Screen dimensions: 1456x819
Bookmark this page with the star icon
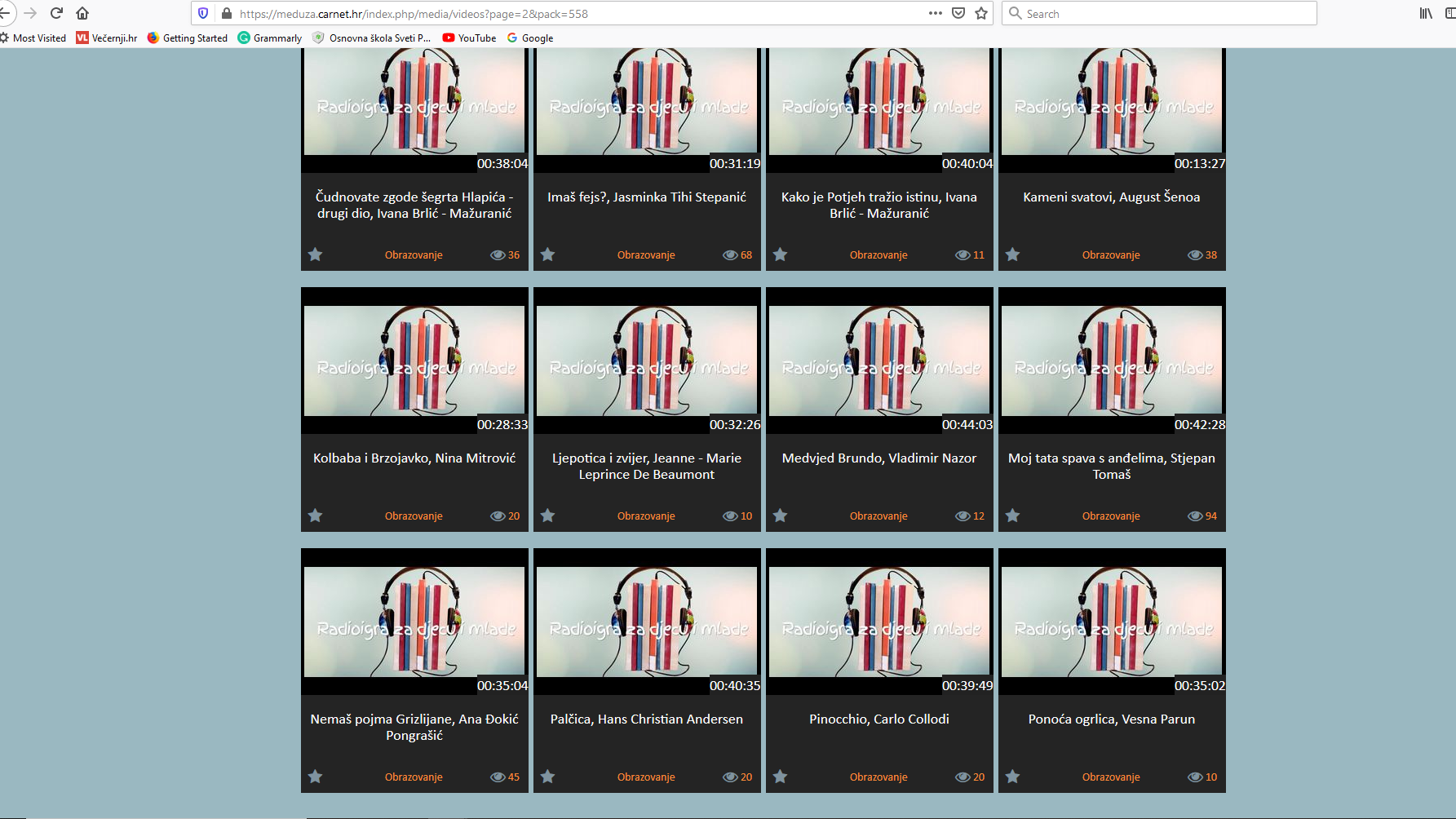click(x=981, y=13)
